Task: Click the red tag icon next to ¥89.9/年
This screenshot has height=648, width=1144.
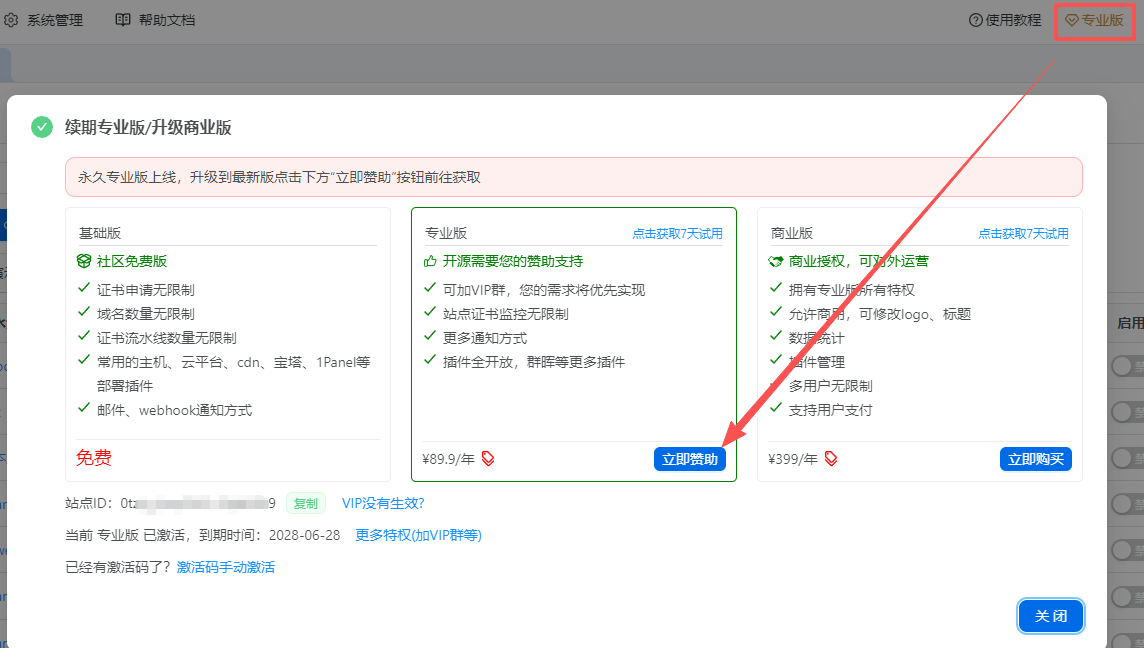Action: click(x=488, y=459)
